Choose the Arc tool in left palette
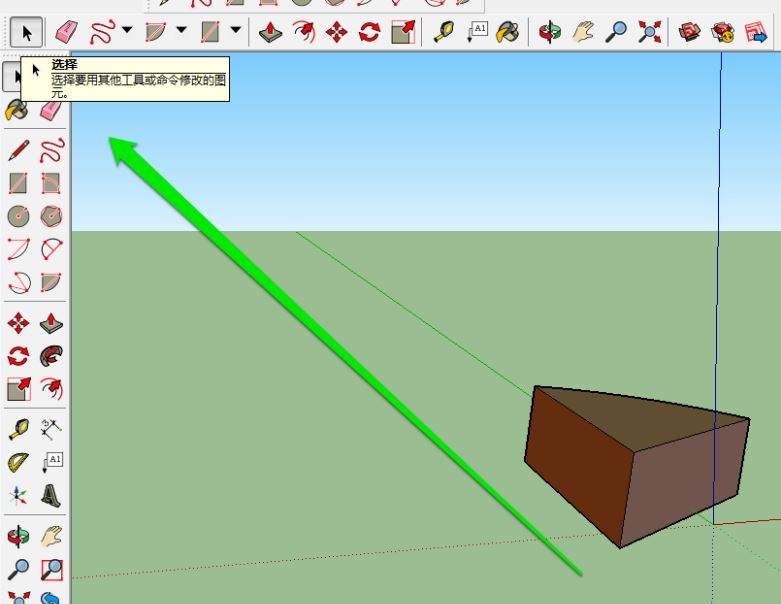The image size is (781, 604). 19,249
